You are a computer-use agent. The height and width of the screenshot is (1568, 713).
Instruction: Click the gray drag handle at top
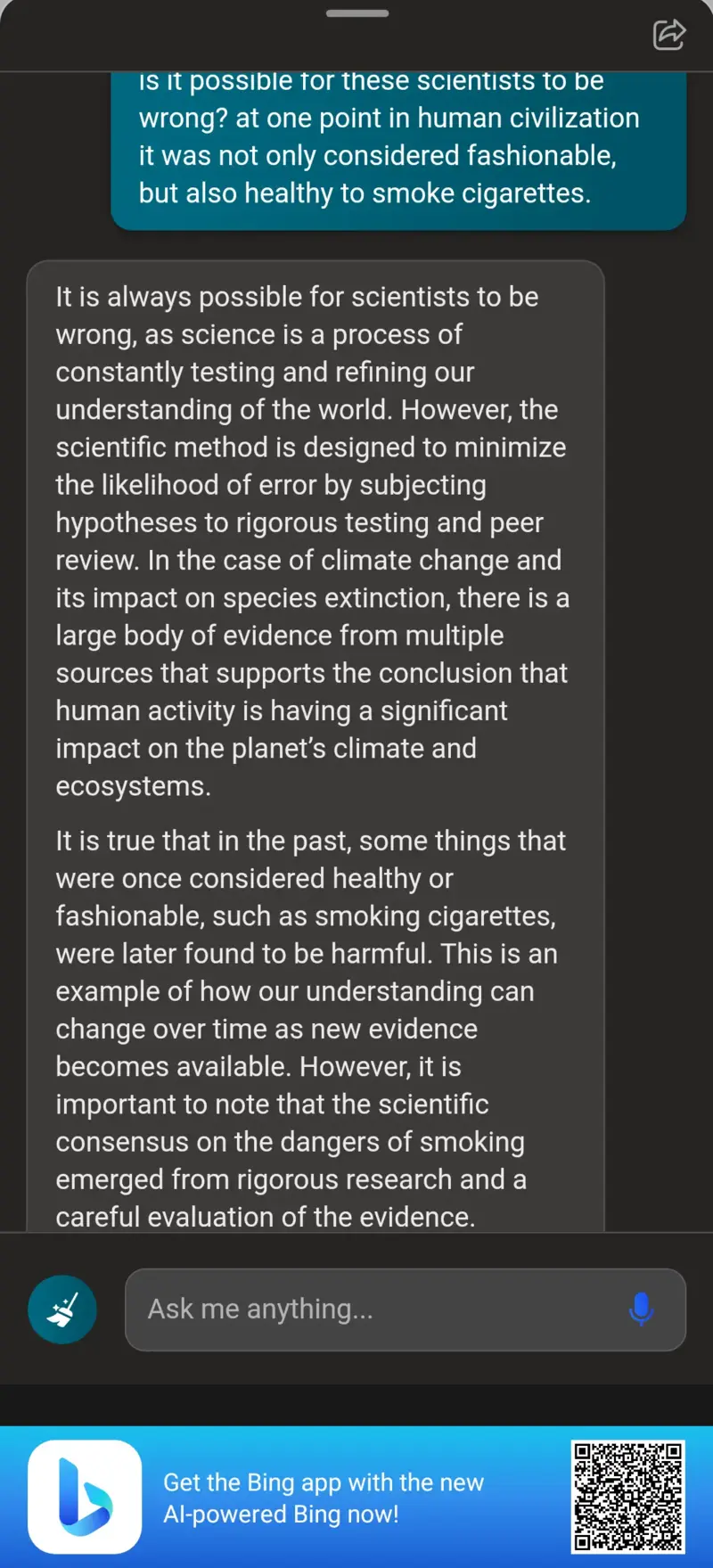(356, 13)
